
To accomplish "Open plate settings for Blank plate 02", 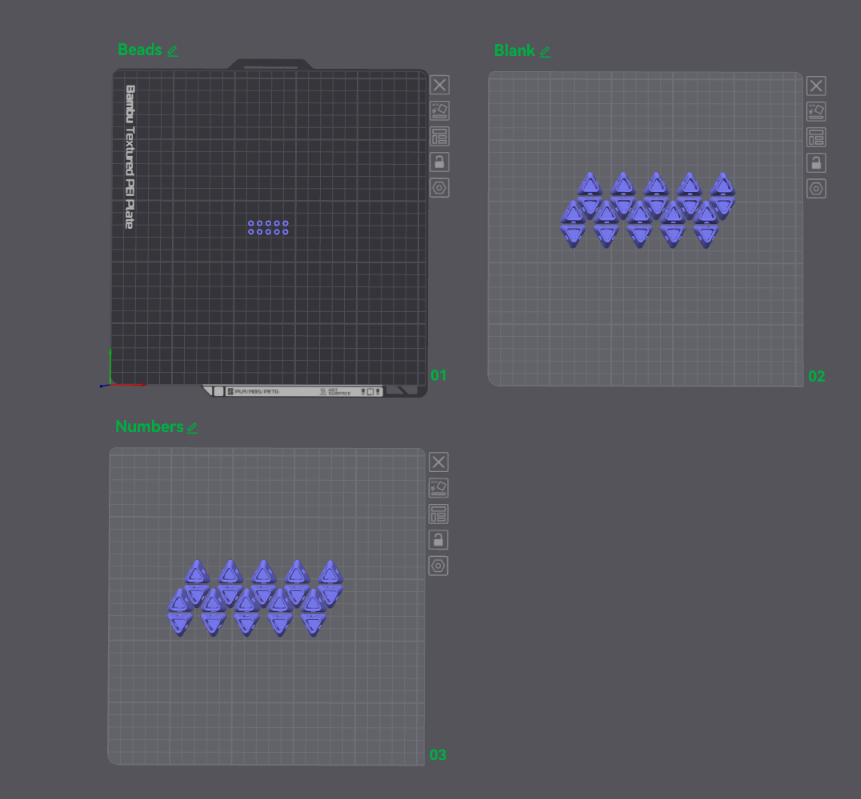I will pyautogui.click(x=816, y=189).
